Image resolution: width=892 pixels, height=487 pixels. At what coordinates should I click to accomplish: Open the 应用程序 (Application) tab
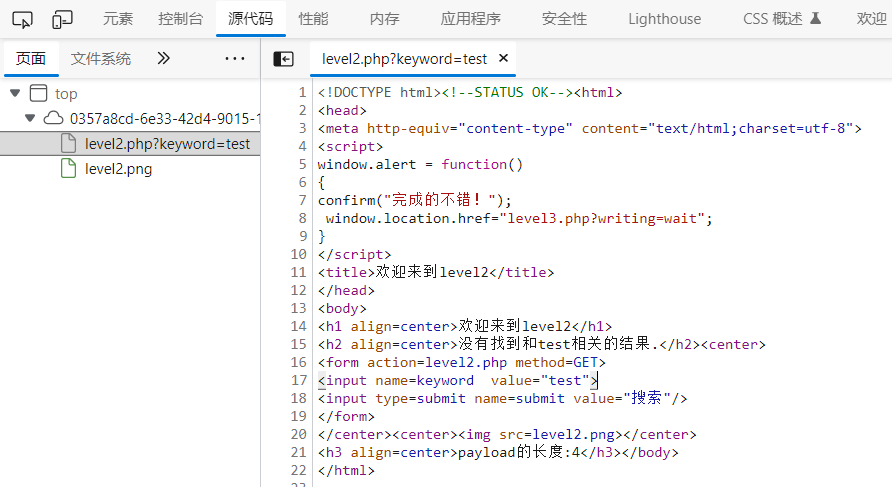coord(470,19)
